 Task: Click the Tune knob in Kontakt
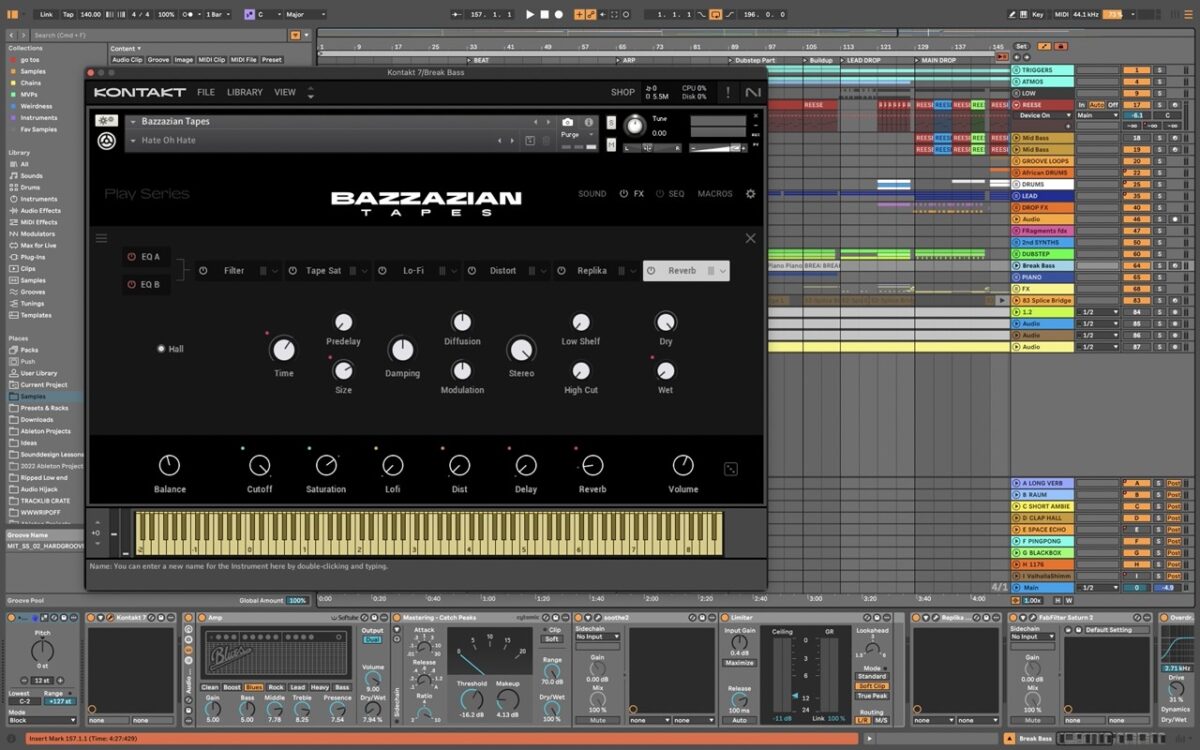pyautogui.click(x=634, y=126)
